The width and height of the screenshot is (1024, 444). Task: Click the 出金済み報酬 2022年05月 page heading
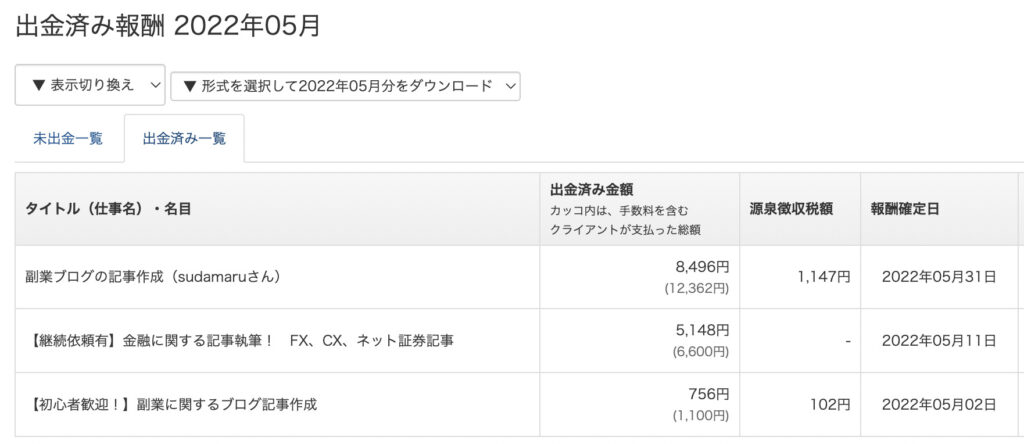[x=168, y=26]
